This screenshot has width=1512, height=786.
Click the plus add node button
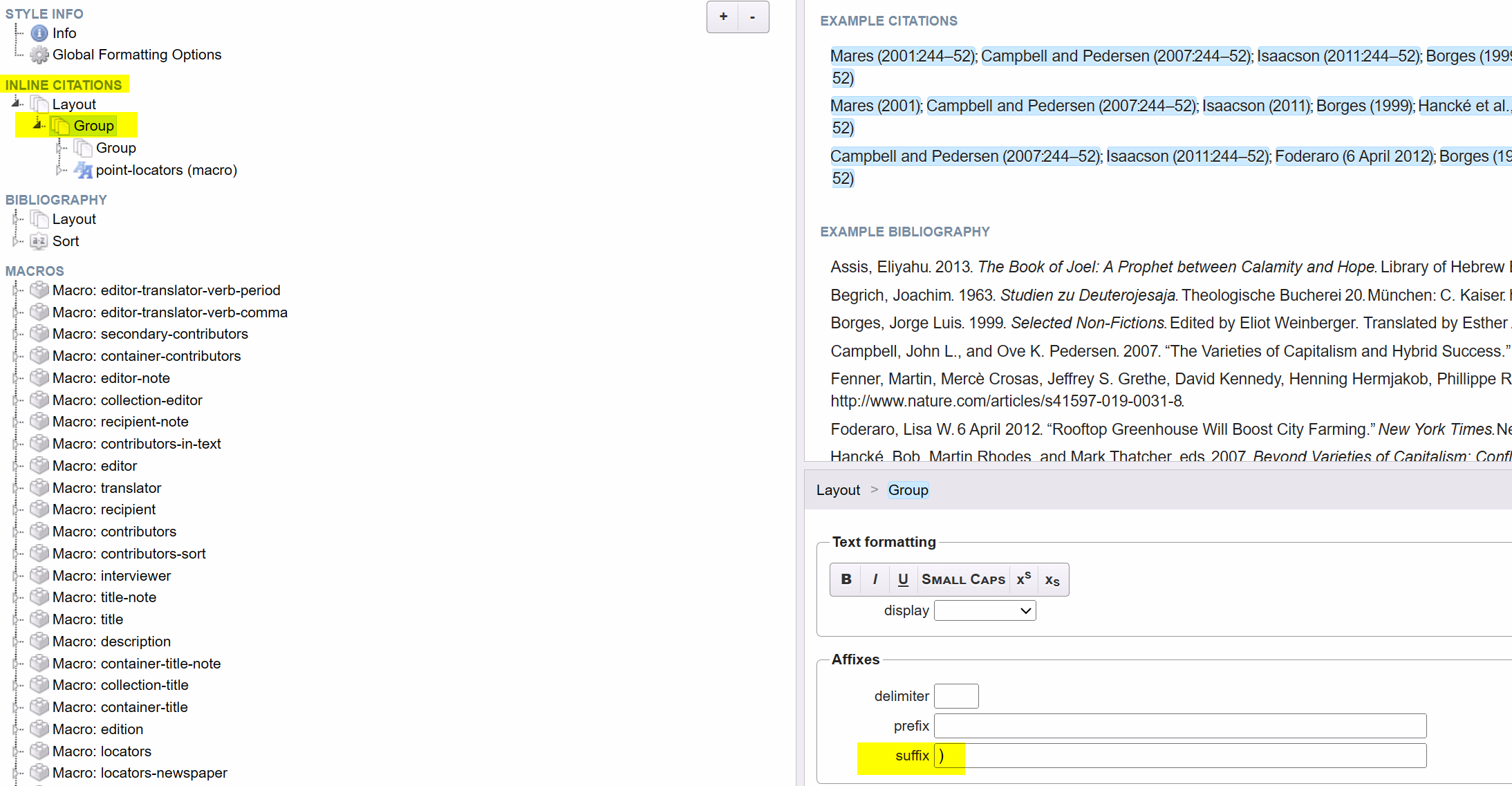tap(723, 17)
